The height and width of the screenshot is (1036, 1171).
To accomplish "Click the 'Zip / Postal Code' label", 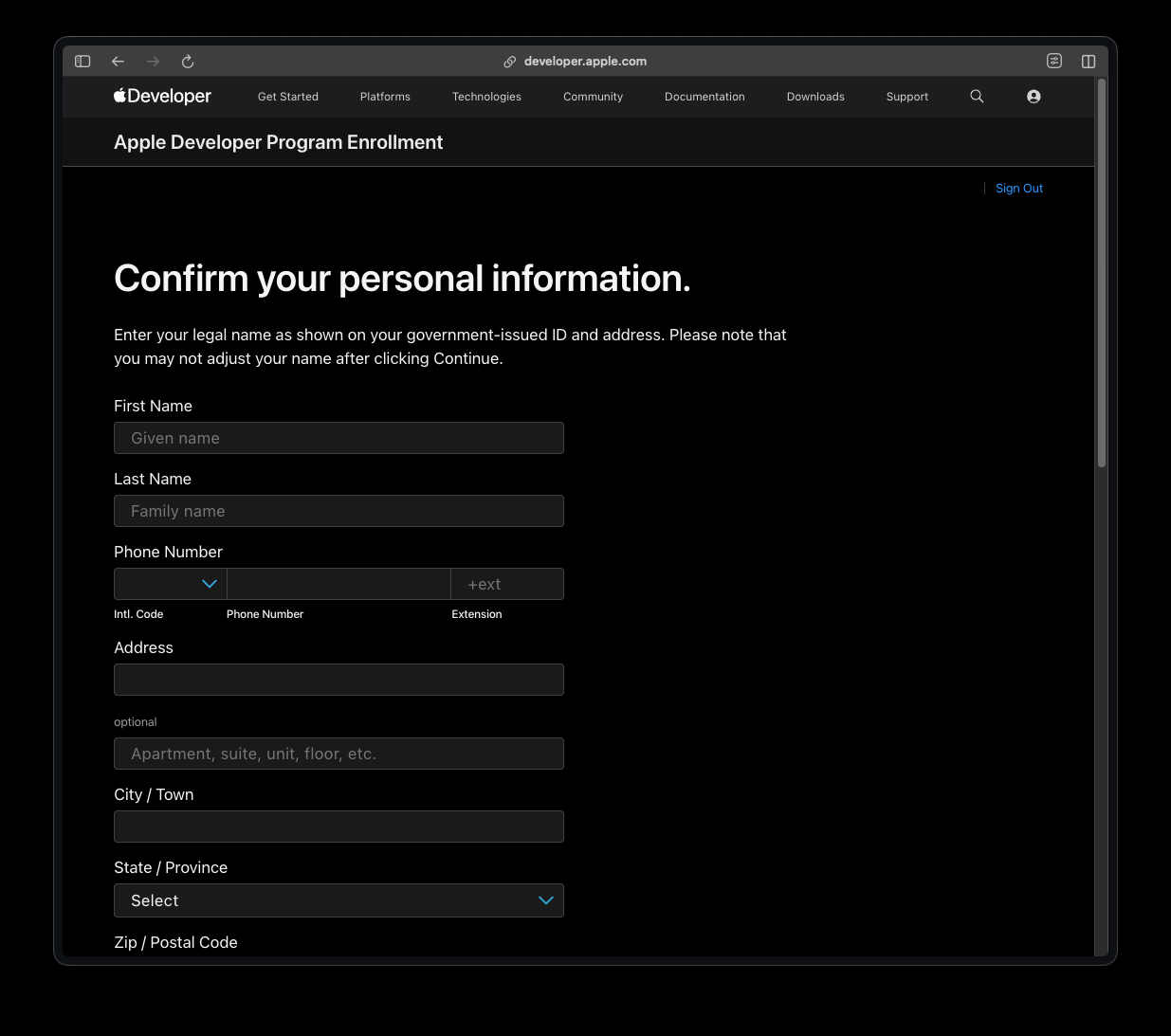I will 175,942.
